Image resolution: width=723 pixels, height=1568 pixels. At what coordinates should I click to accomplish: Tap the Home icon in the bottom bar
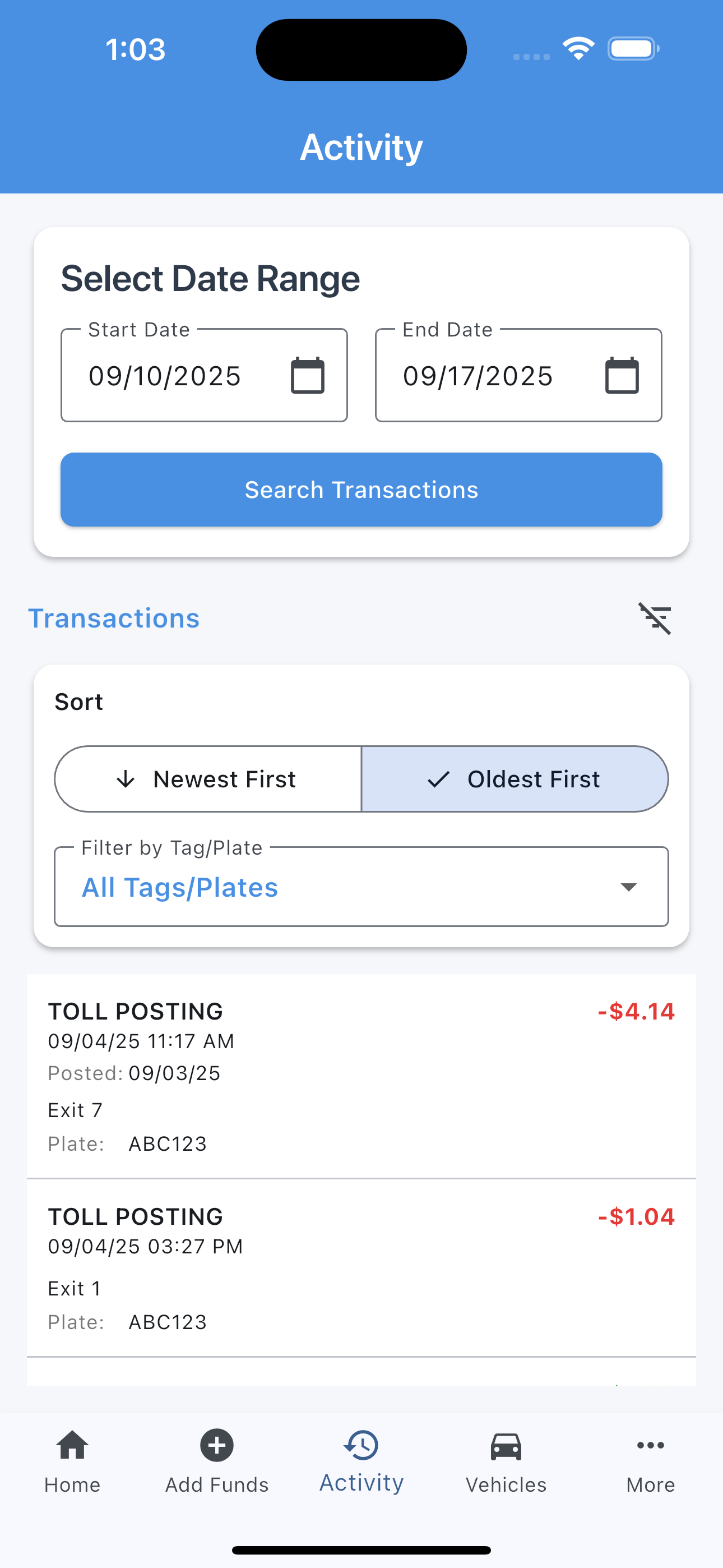72,1446
